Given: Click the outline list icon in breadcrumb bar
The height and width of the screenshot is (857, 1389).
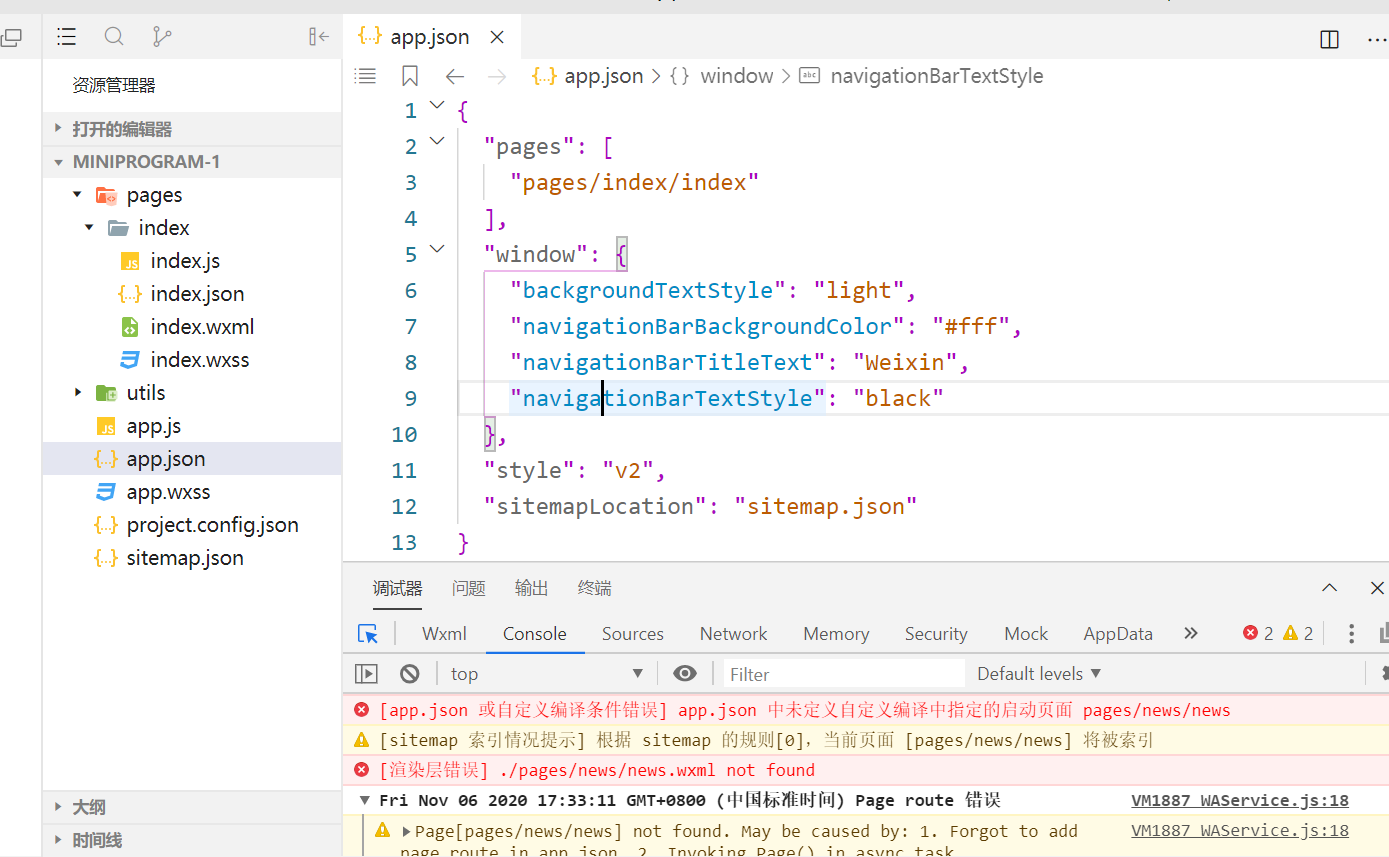Looking at the screenshot, I should (x=366, y=76).
